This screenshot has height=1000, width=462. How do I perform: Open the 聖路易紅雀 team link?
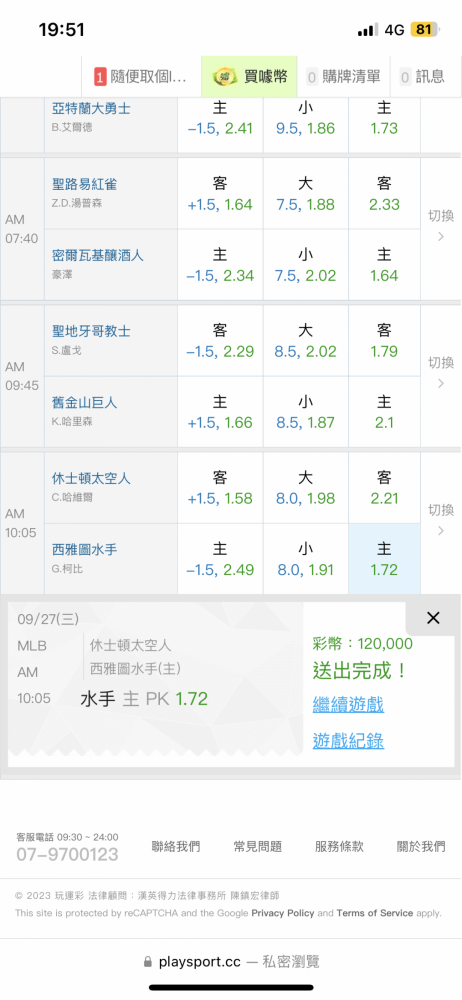84,184
